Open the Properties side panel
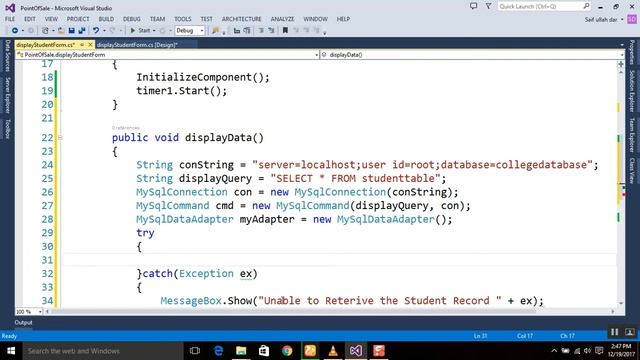 [632, 52]
